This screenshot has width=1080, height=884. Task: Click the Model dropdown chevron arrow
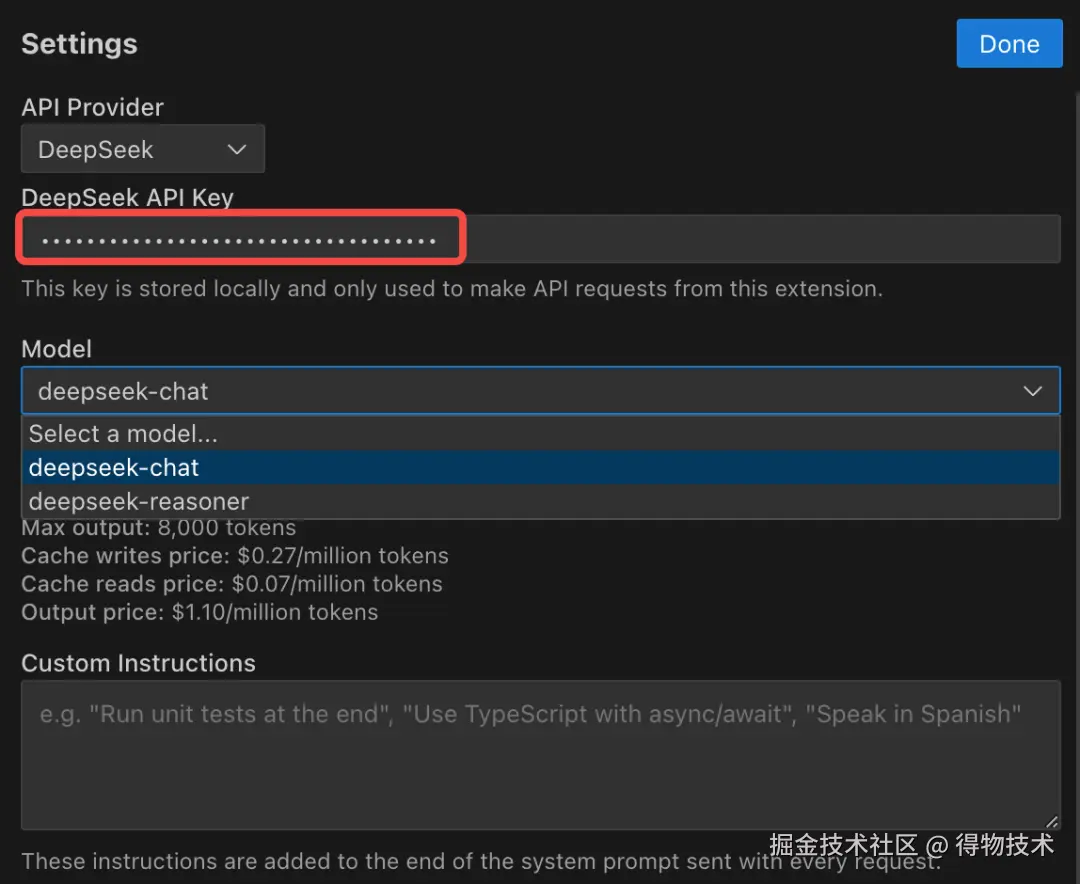click(1032, 391)
